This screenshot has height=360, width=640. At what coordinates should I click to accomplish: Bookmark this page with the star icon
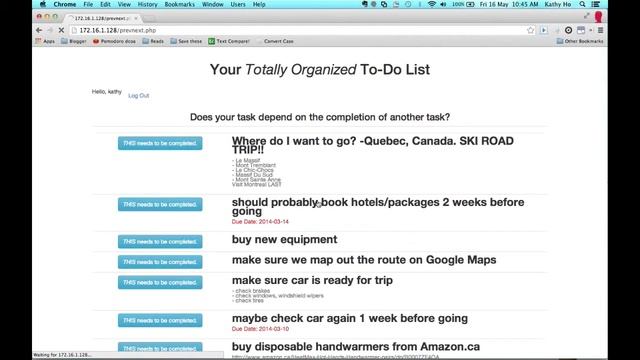click(530, 30)
